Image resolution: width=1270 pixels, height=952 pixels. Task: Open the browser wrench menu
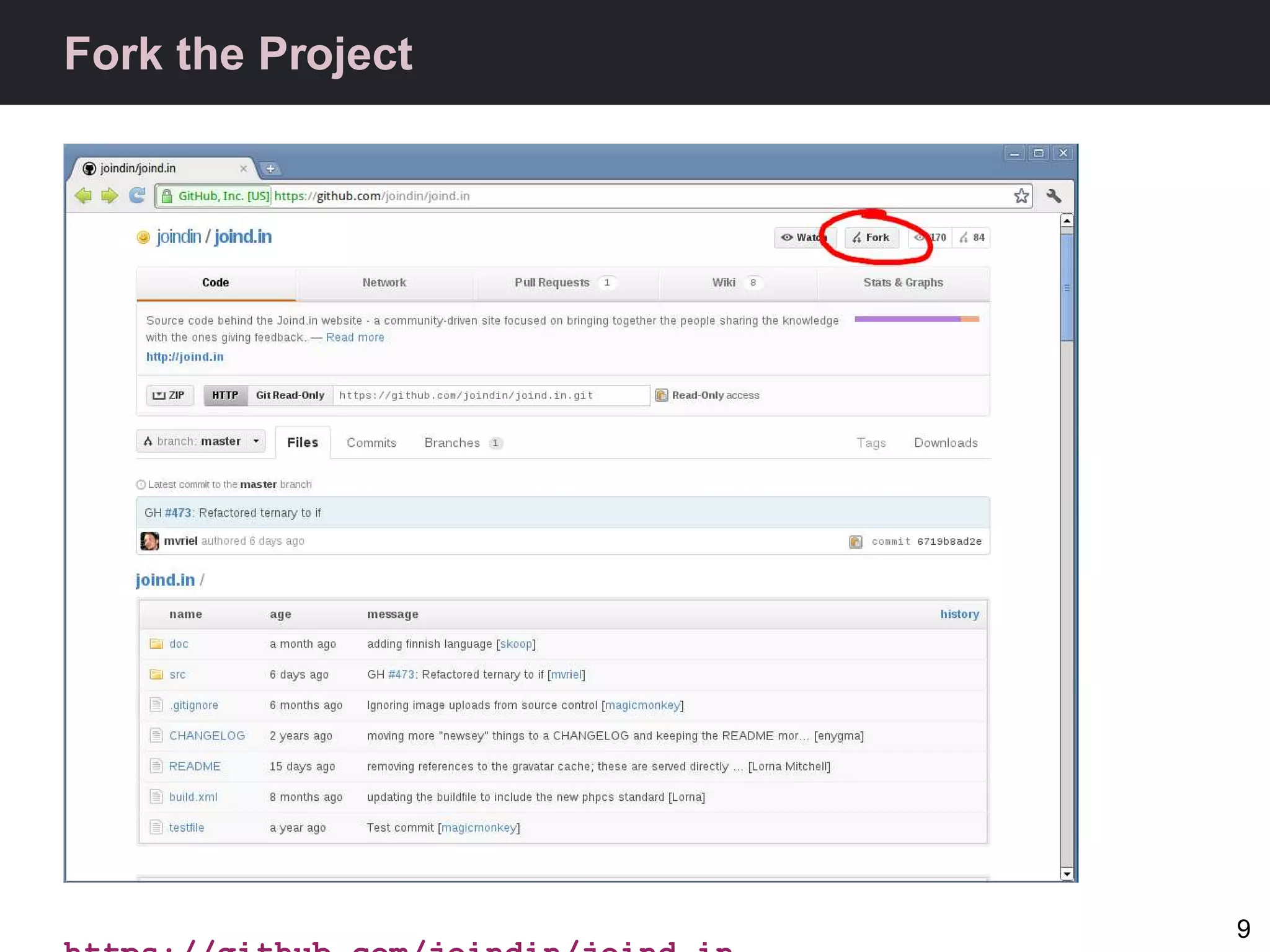coord(1054,196)
